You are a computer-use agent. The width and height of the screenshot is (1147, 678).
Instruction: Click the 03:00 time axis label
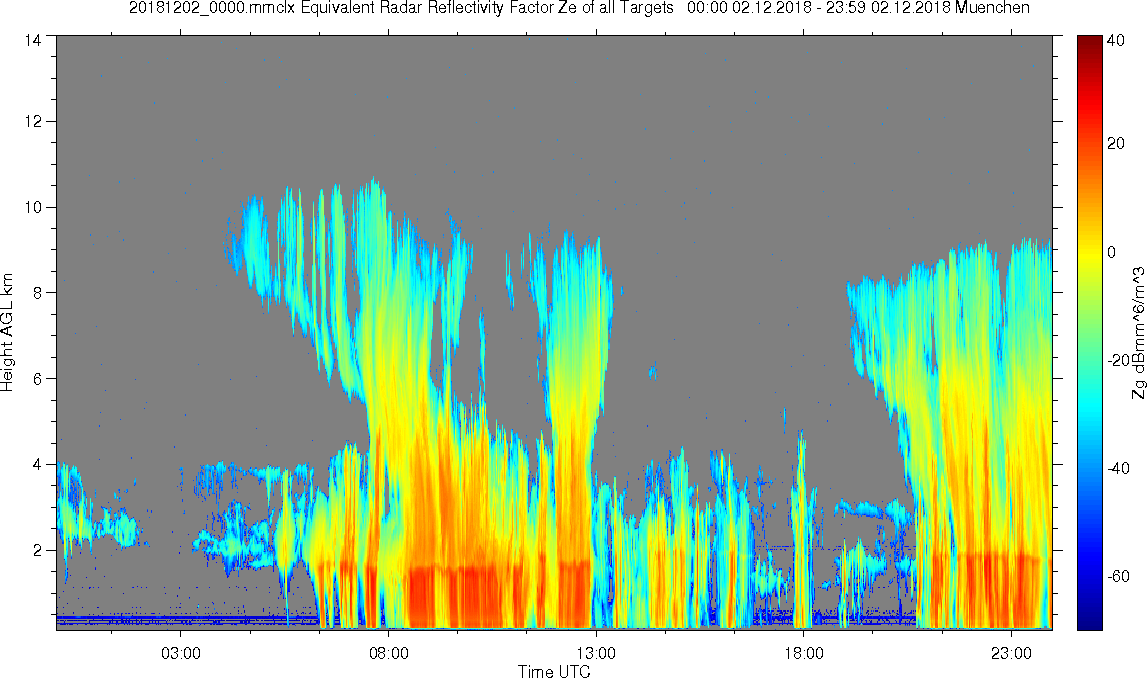click(x=181, y=653)
